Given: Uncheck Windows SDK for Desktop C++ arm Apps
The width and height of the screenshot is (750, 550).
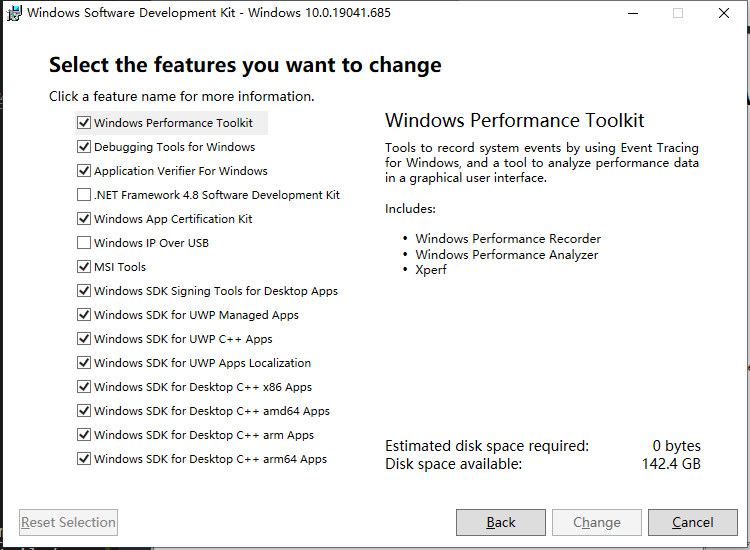Looking at the screenshot, I should 84,435.
